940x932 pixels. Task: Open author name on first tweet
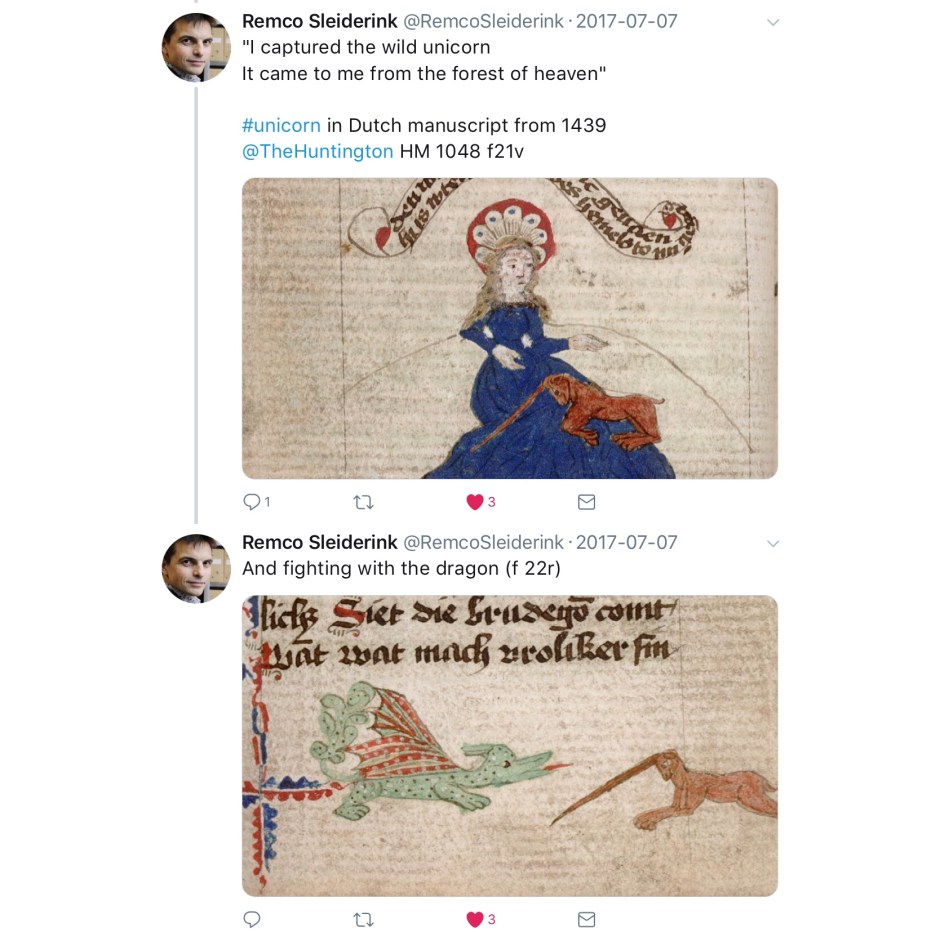point(320,21)
